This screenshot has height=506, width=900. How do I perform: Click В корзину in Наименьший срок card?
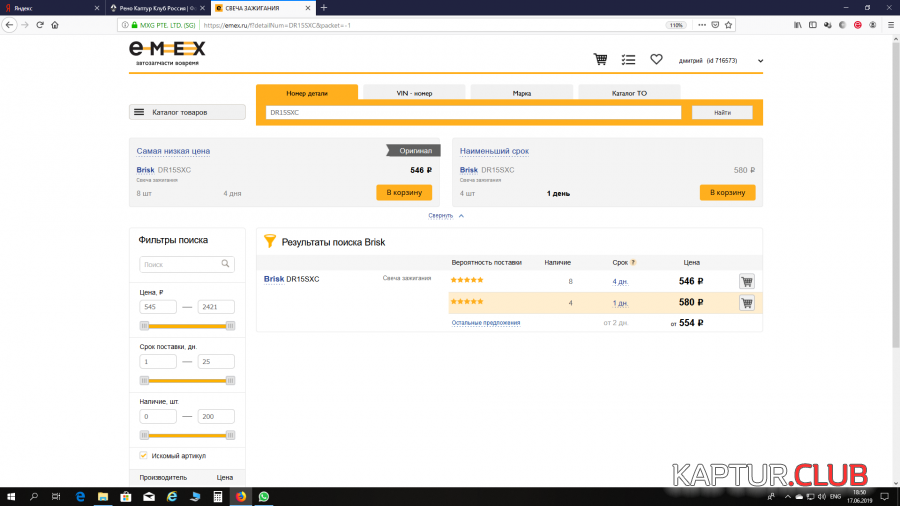pyautogui.click(x=727, y=192)
